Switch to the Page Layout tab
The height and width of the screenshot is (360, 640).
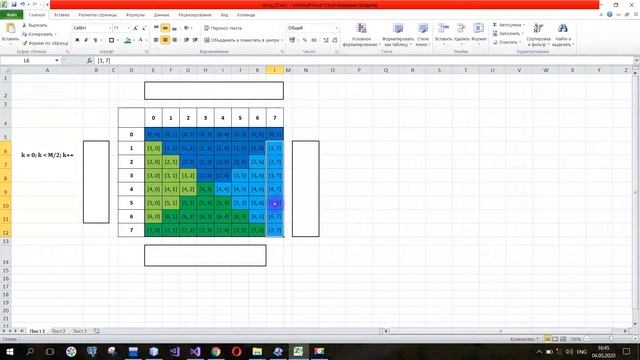98,15
